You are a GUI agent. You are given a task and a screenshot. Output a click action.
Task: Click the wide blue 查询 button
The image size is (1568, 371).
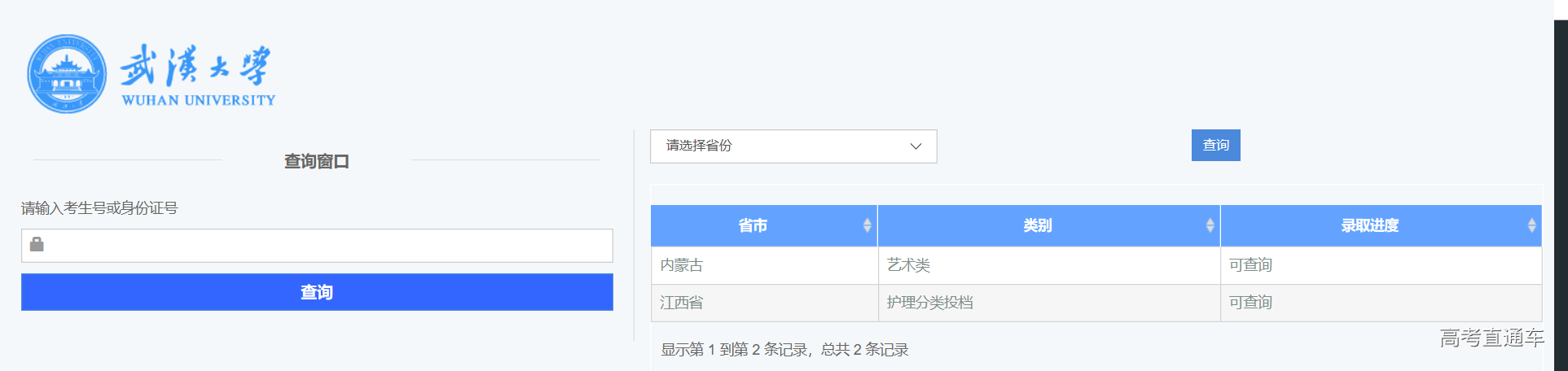point(317,292)
